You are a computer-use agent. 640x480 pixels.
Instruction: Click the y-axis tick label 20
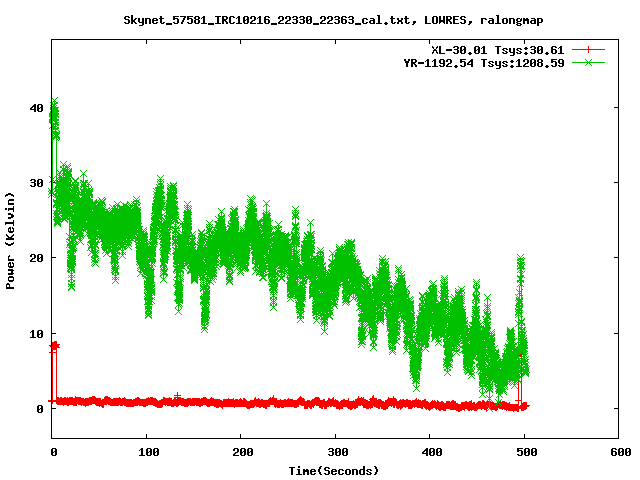(x=36, y=258)
